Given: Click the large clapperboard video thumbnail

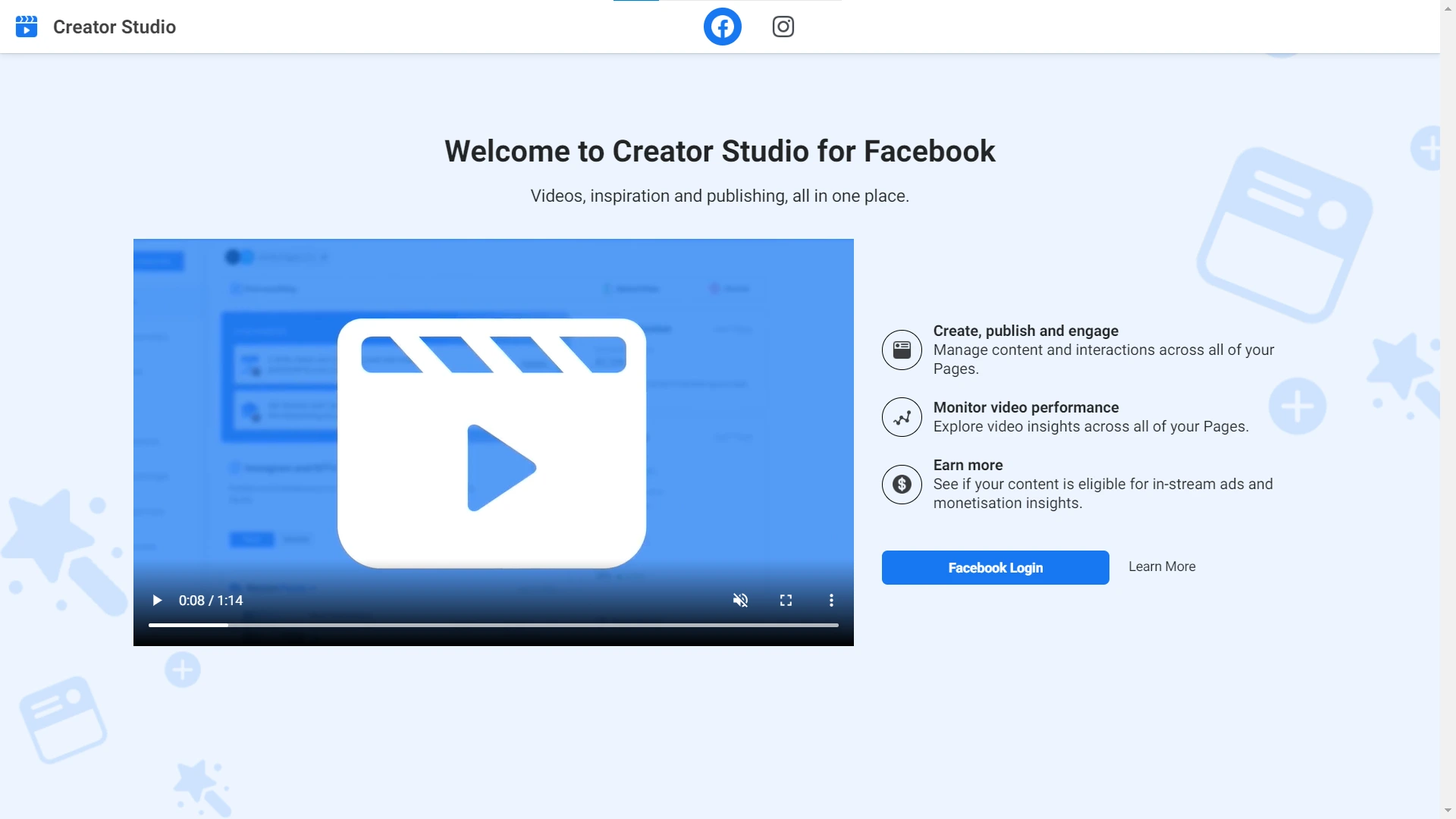Looking at the screenshot, I should coord(491,443).
